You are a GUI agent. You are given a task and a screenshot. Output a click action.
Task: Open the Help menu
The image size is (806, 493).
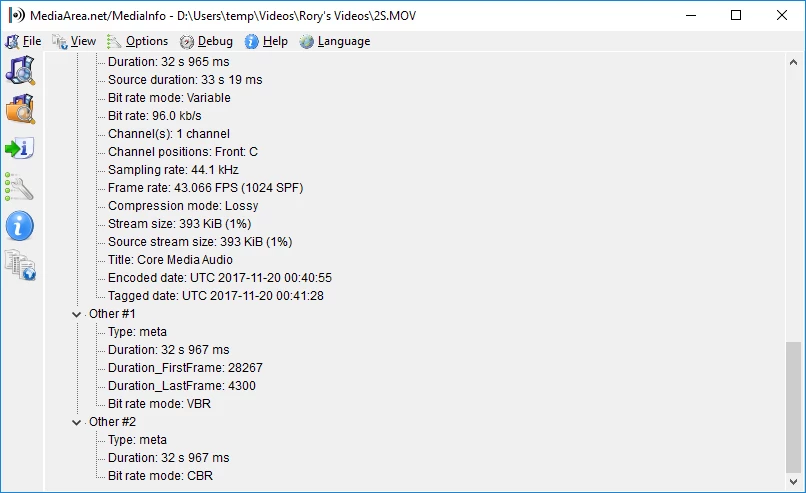[266, 41]
